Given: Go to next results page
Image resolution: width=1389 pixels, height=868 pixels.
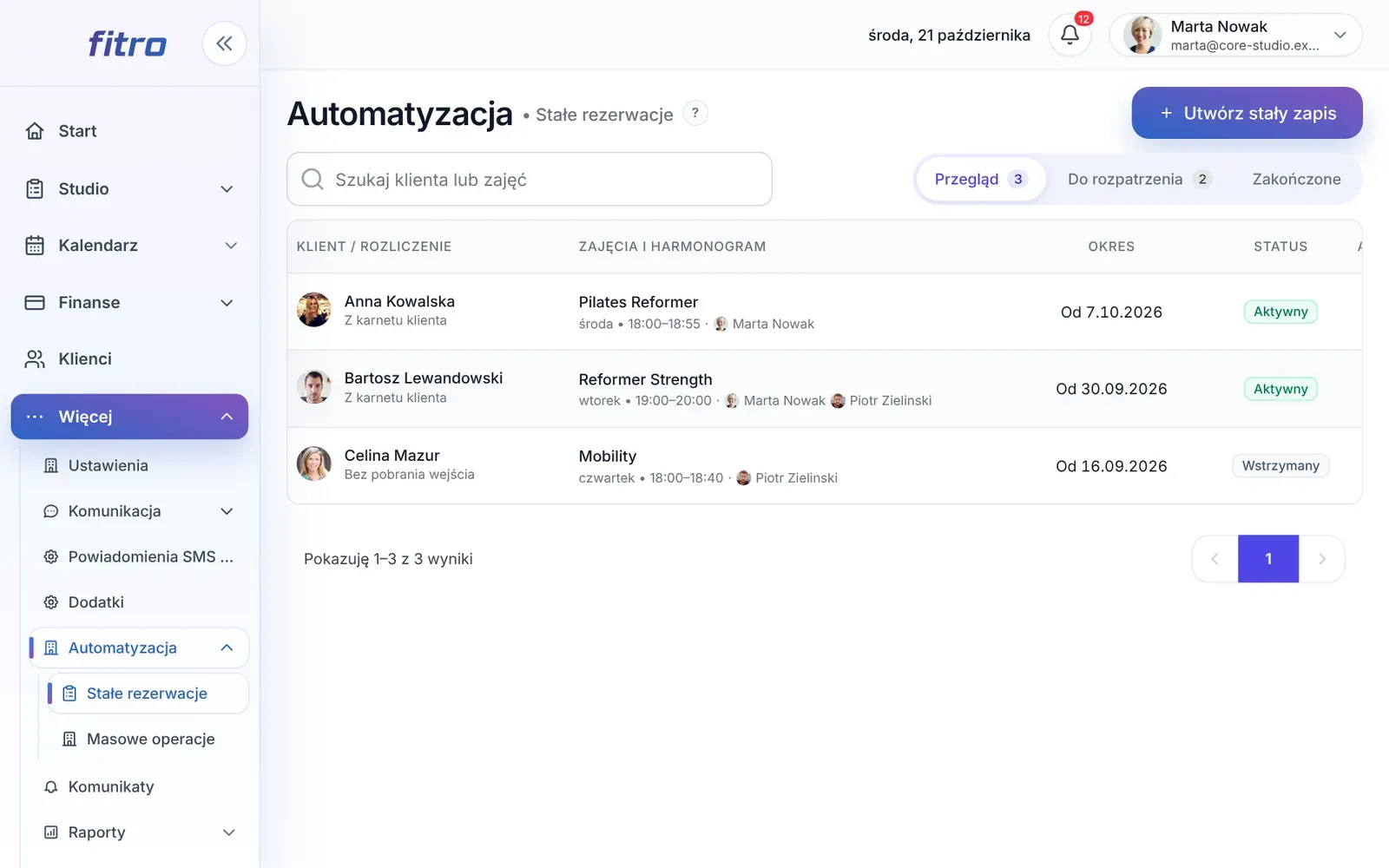Looking at the screenshot, I should [x=1322, y=559].
